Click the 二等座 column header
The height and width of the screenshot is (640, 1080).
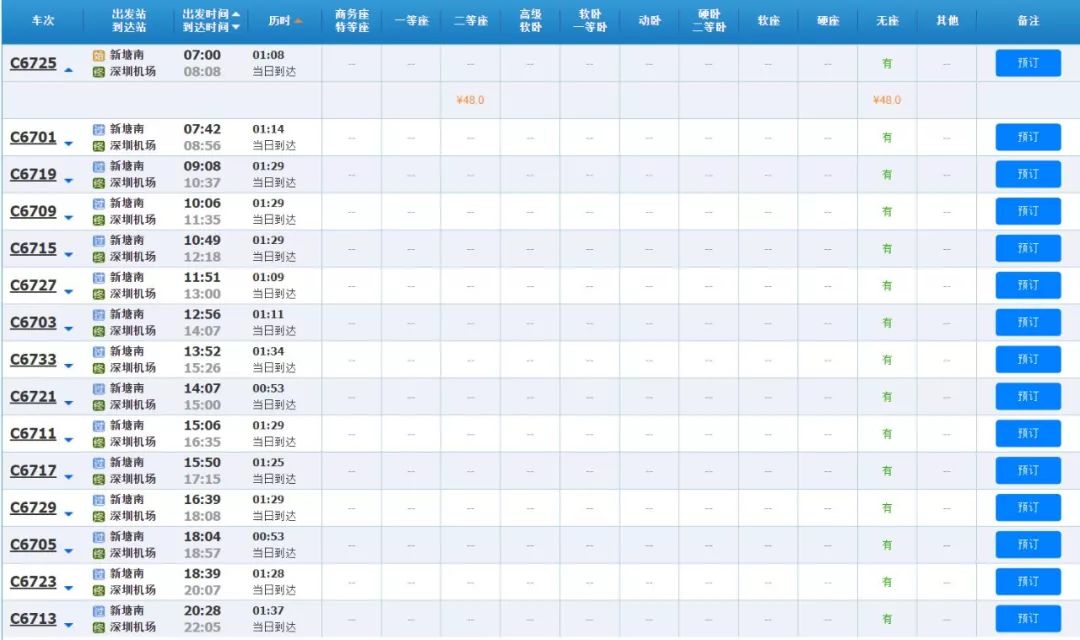(470, 18)
